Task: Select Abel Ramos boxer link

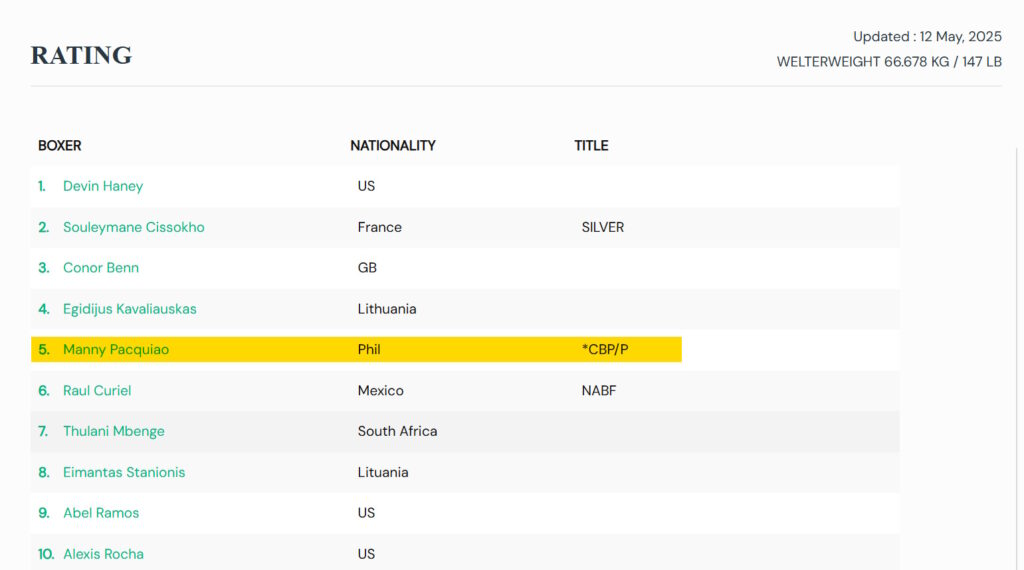Action: click(101, 513)
